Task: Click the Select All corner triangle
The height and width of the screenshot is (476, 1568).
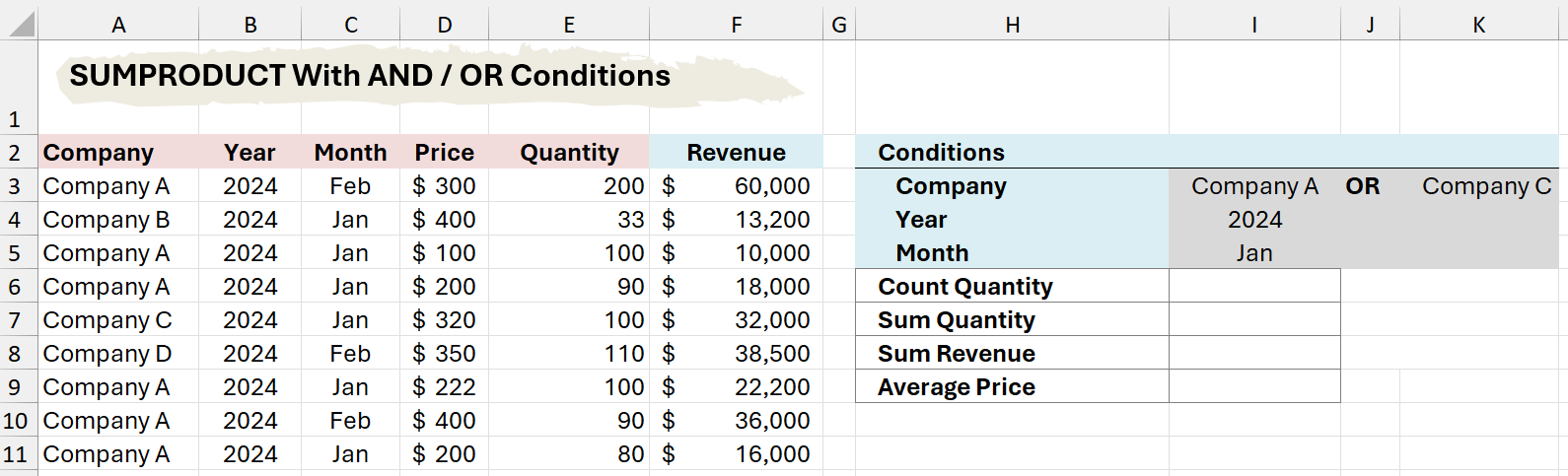Action: [21, 24]
